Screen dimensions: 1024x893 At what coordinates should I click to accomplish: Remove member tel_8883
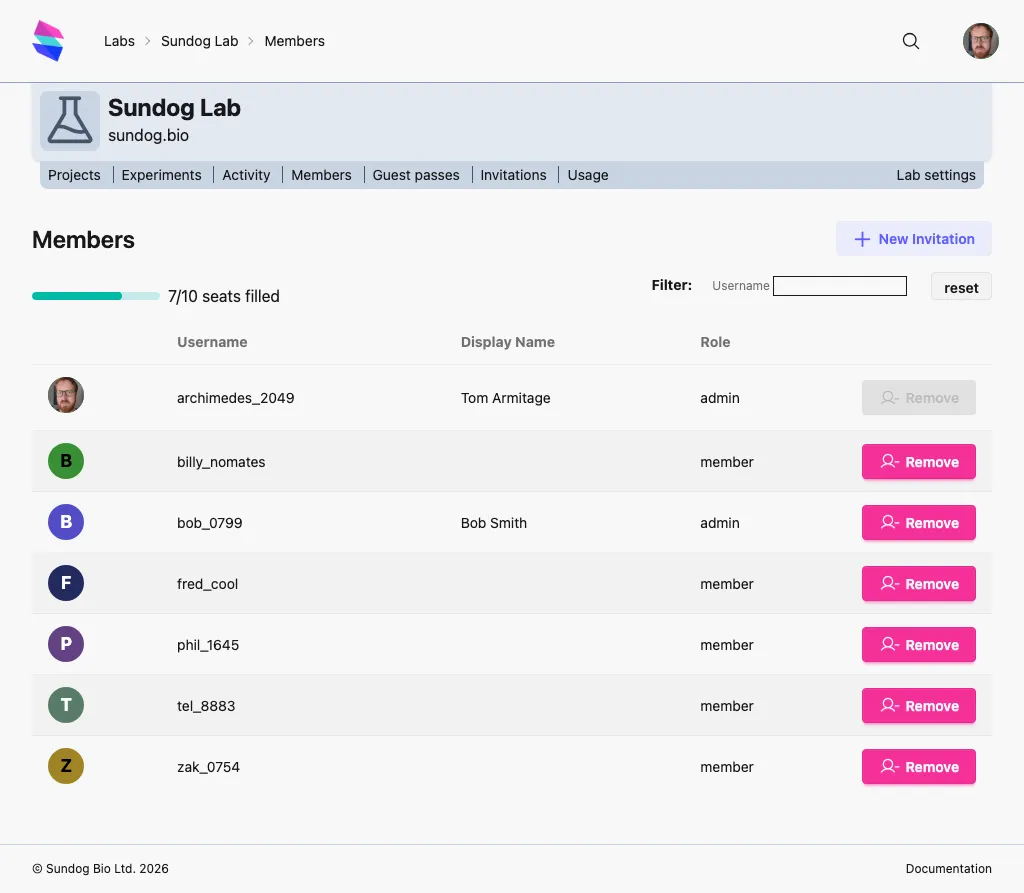(x=918, y=706)
